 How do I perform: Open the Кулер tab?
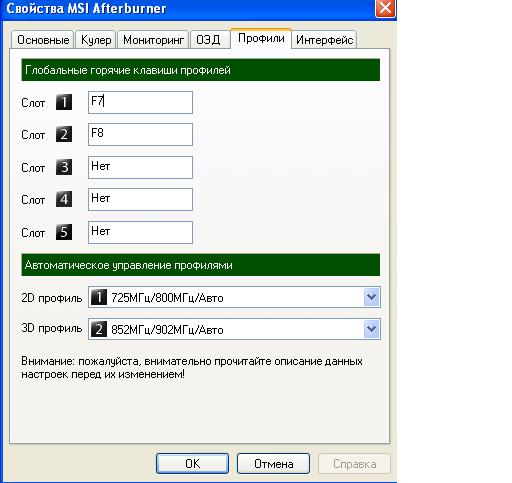pos(96,40)
